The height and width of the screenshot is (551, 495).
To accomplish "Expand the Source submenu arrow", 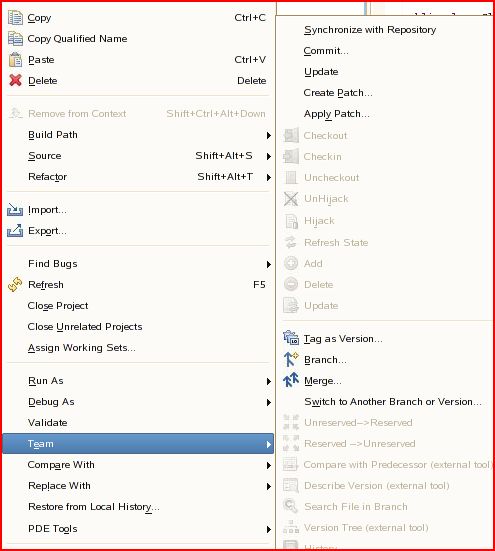I will click(269, 156).
